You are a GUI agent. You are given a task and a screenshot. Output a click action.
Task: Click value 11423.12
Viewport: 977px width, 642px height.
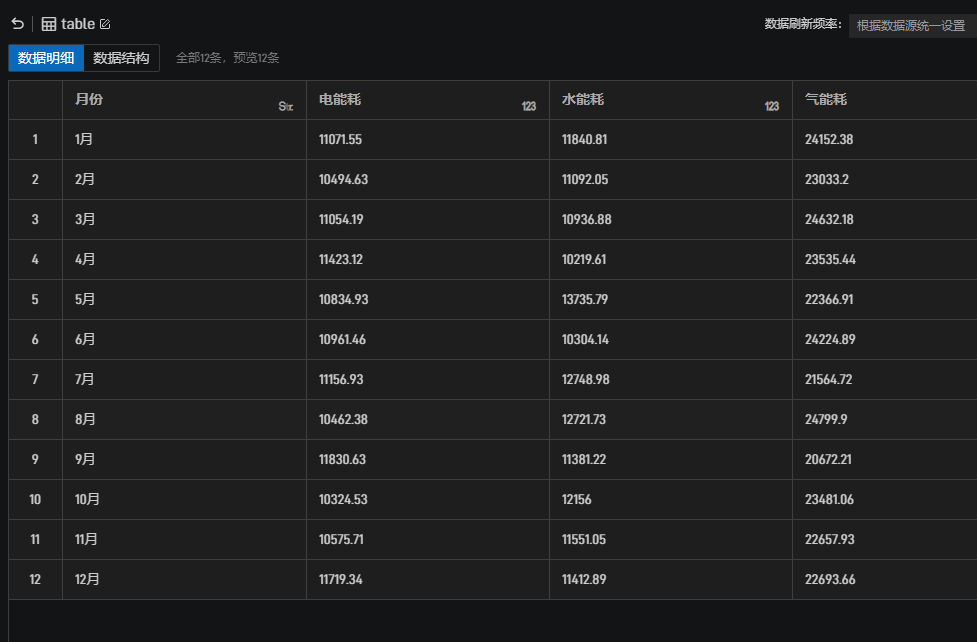coord(341,259)
